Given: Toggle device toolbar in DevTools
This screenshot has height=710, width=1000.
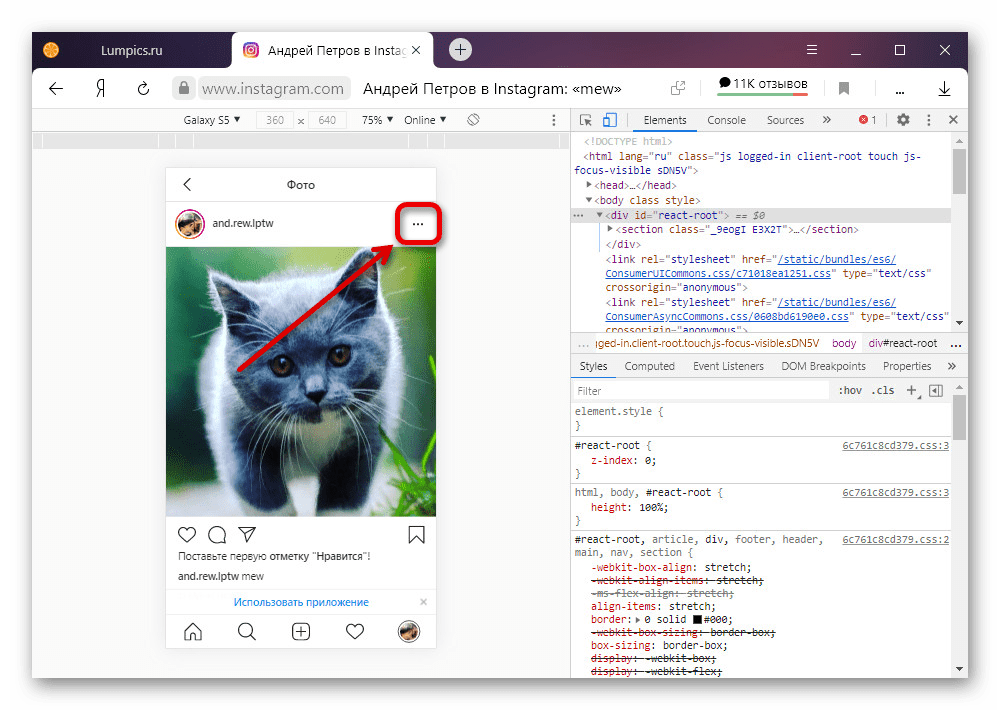Looking at the screenshot, I should point(610,120).
